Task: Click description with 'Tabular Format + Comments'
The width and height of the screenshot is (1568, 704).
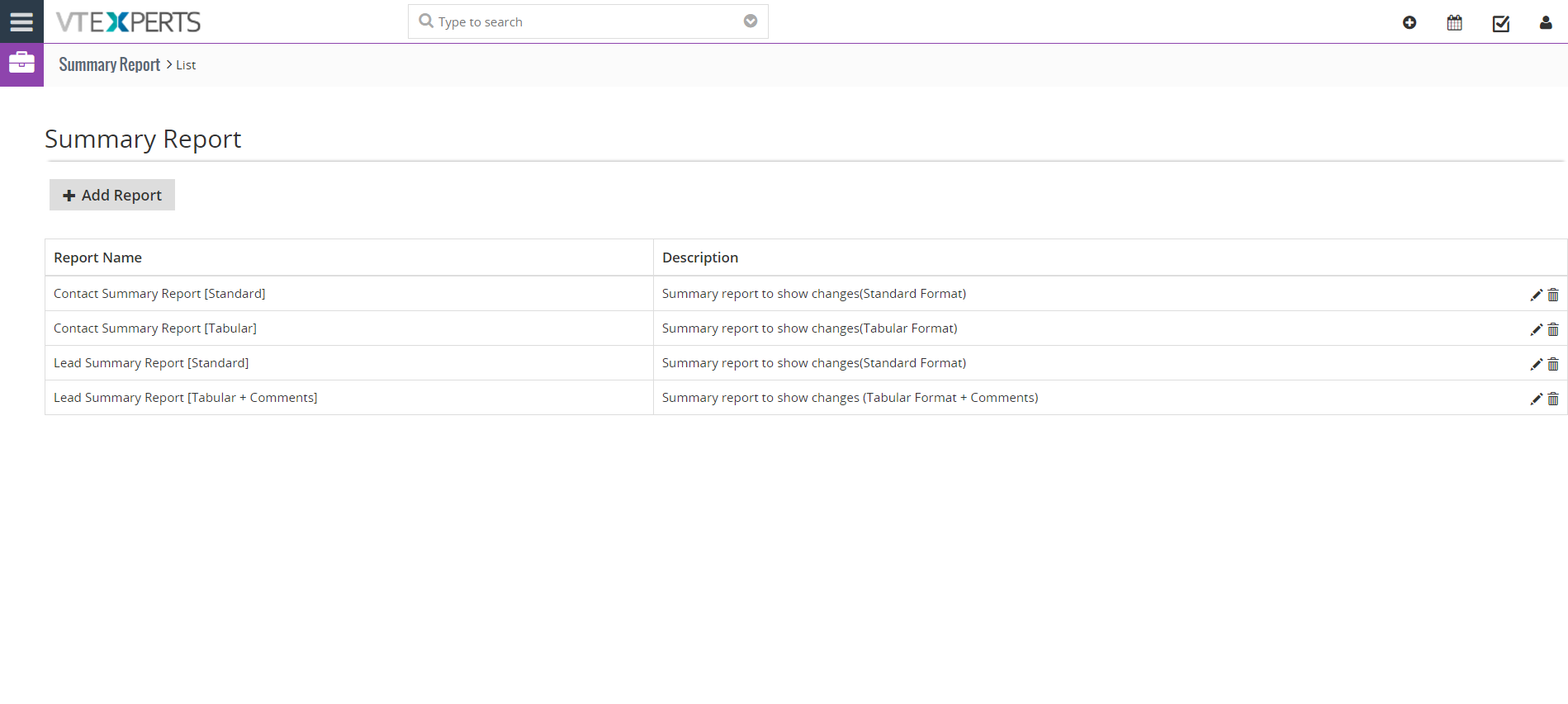Action: coord(850,398)
